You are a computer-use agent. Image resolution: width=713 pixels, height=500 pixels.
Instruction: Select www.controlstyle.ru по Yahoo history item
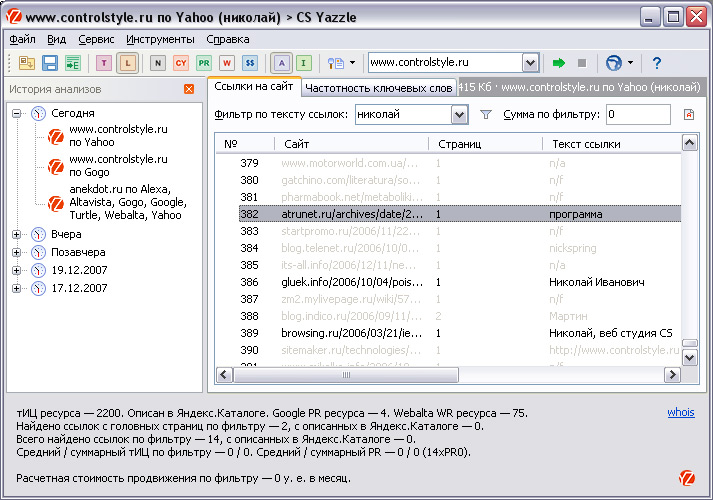[118, 135]
